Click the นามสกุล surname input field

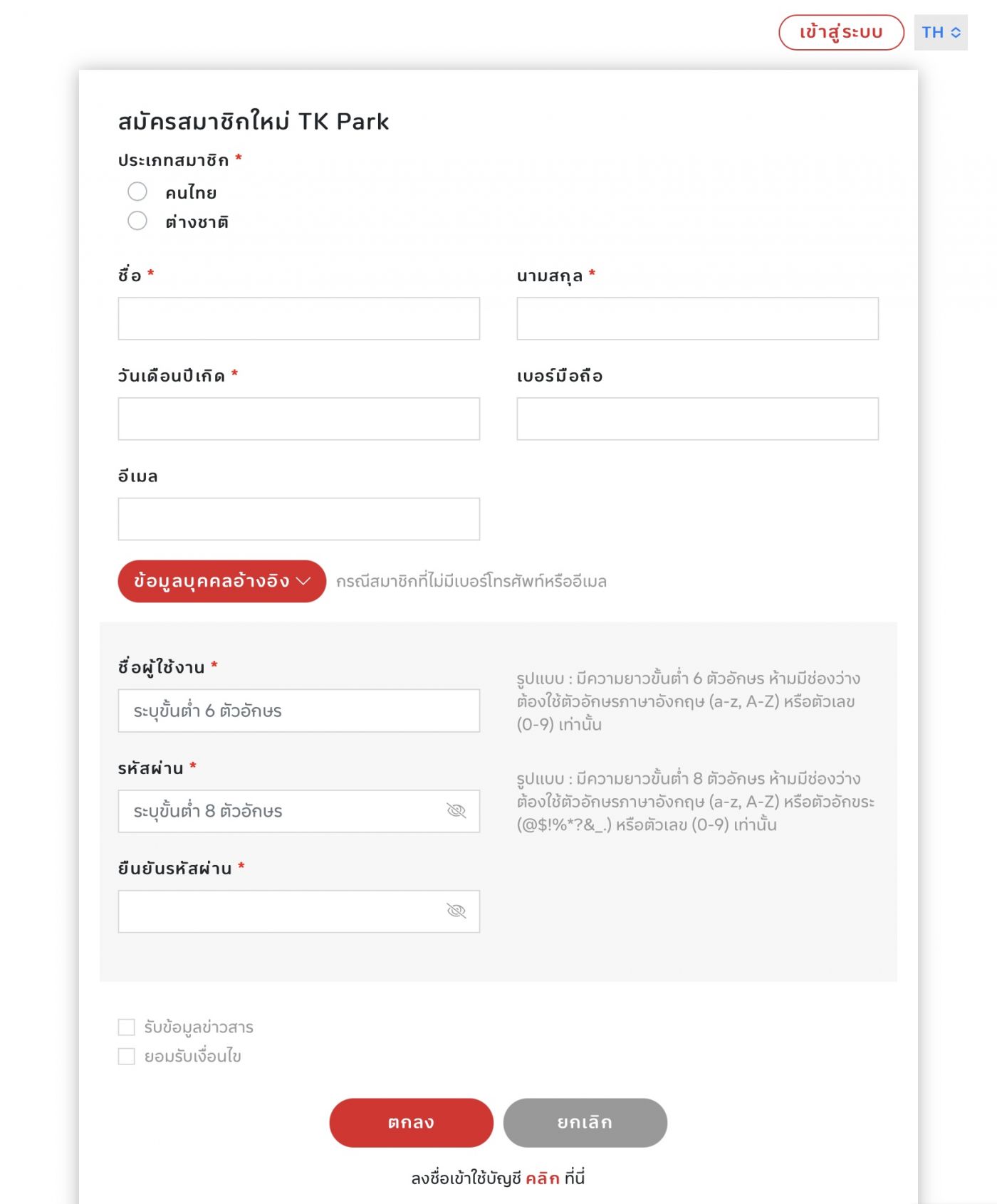pyautogui.click(x=697, y=318)
